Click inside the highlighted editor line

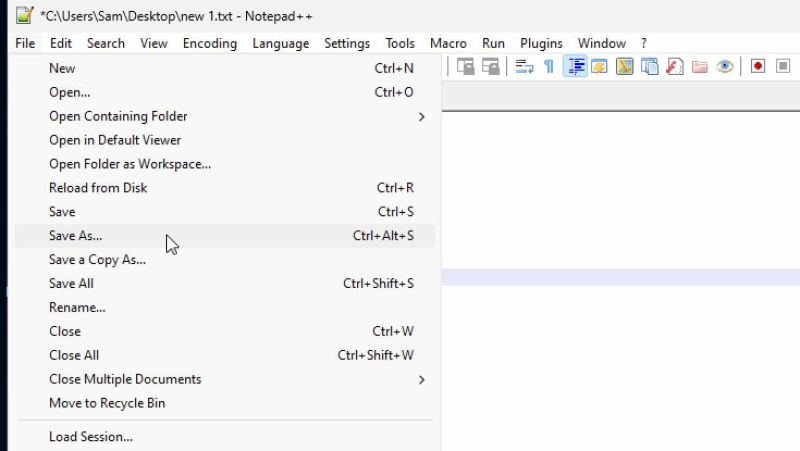[x=620, y=277]
